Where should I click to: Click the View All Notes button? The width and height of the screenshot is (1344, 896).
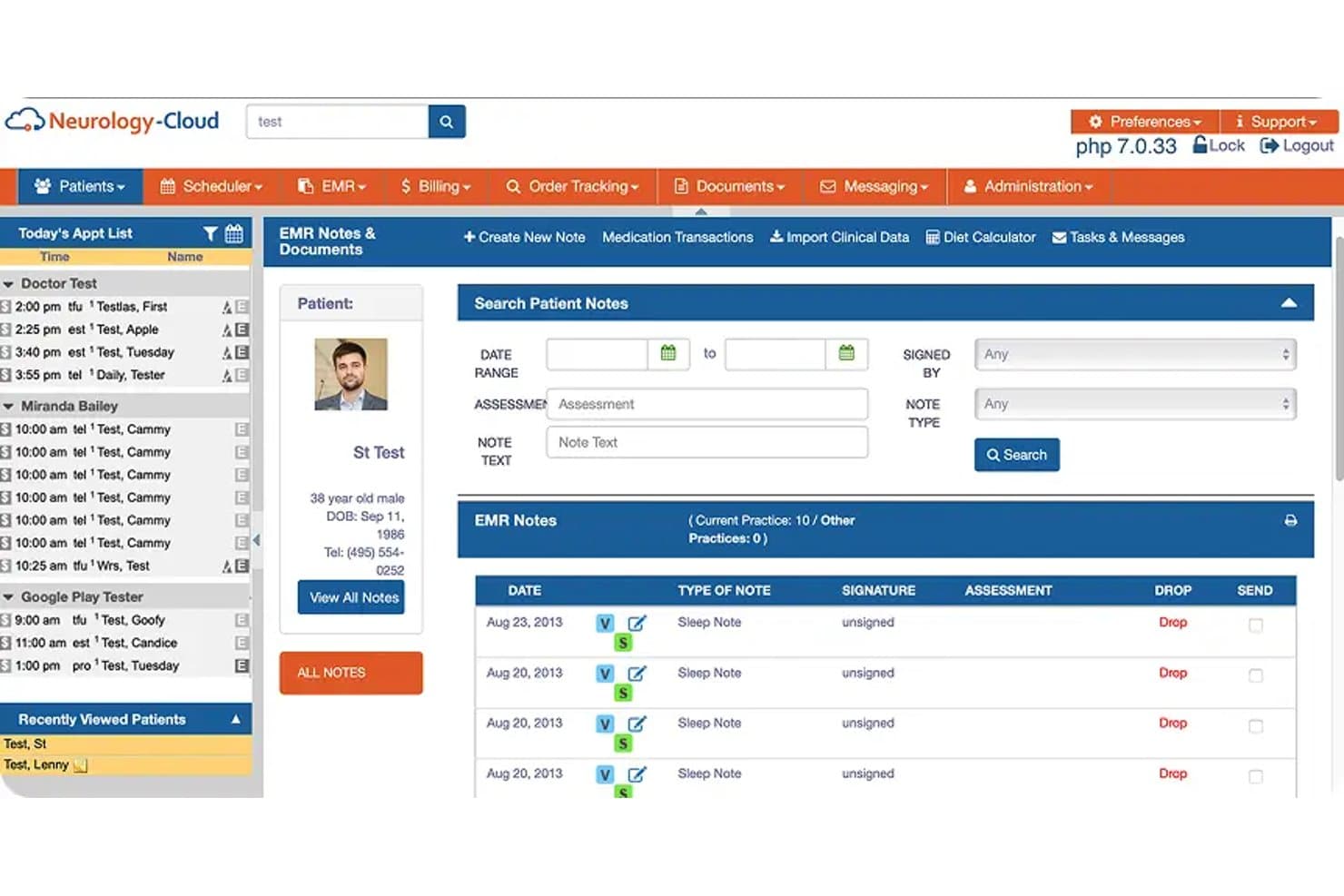point(351,597)
